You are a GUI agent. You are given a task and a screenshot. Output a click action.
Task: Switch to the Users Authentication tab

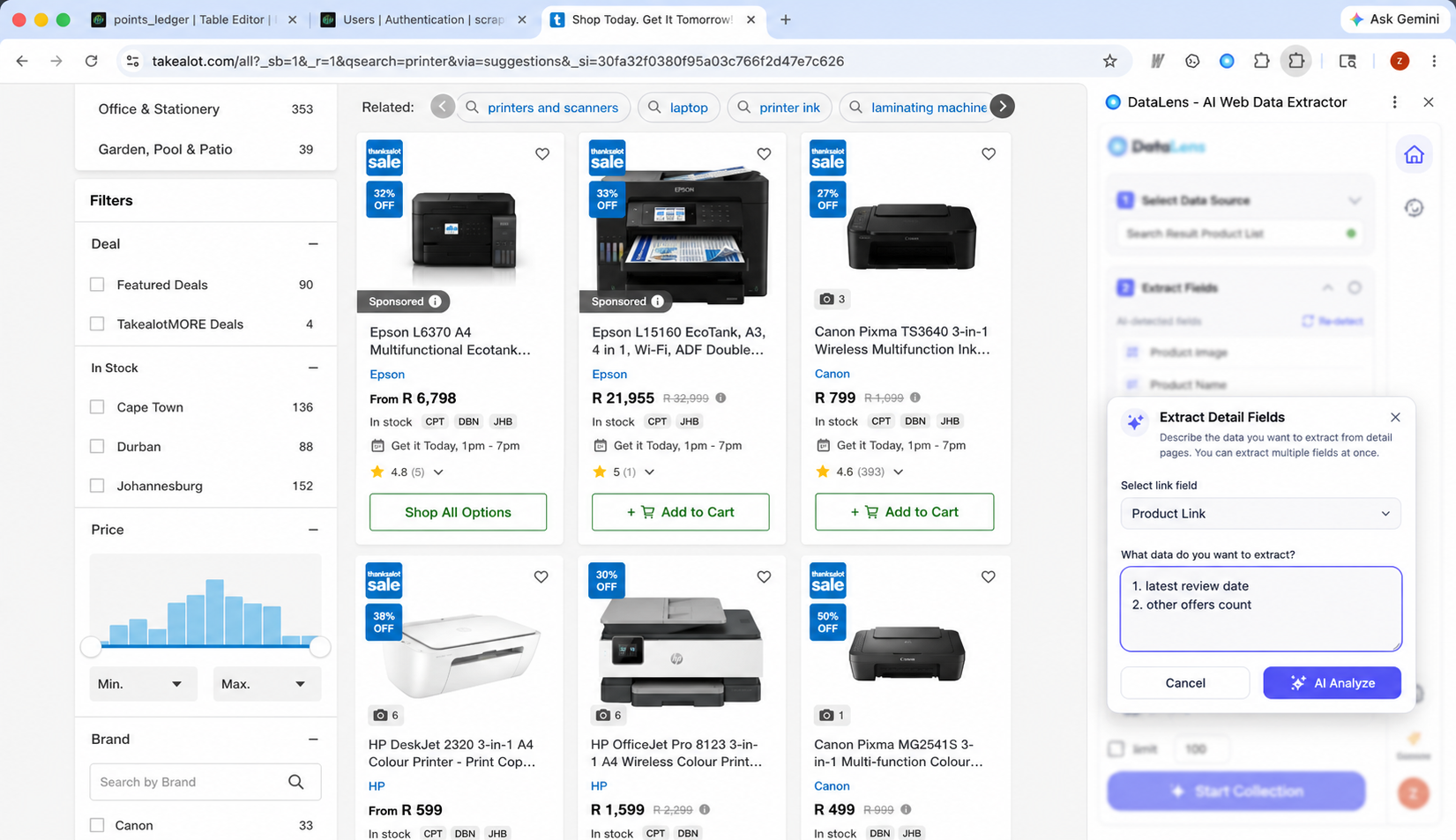coord(424,19)
